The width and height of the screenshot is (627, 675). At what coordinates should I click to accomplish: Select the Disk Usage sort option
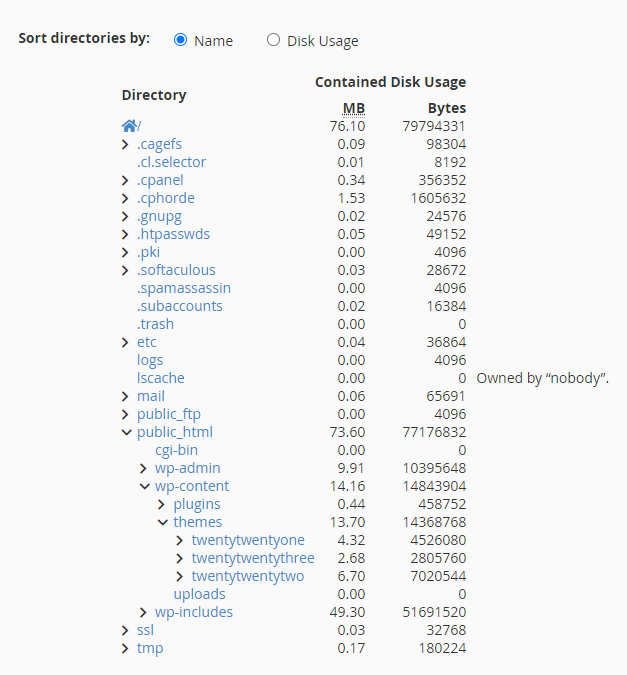[273, 40]
